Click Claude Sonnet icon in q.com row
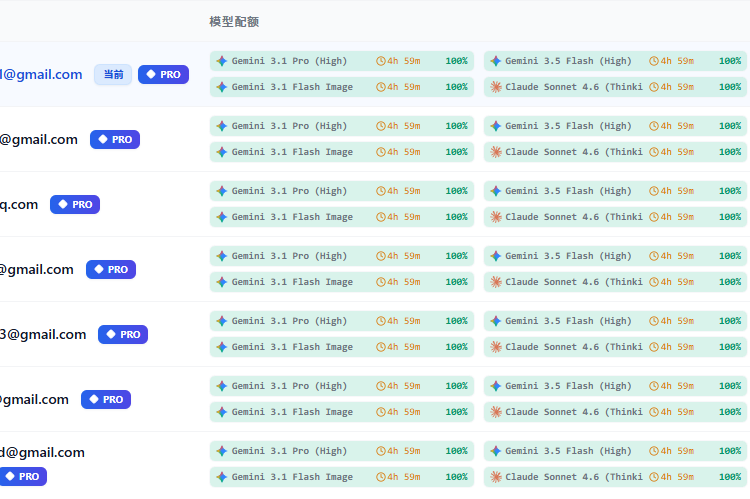Screen dimensions: 750x499 click(x=496, y=217)
